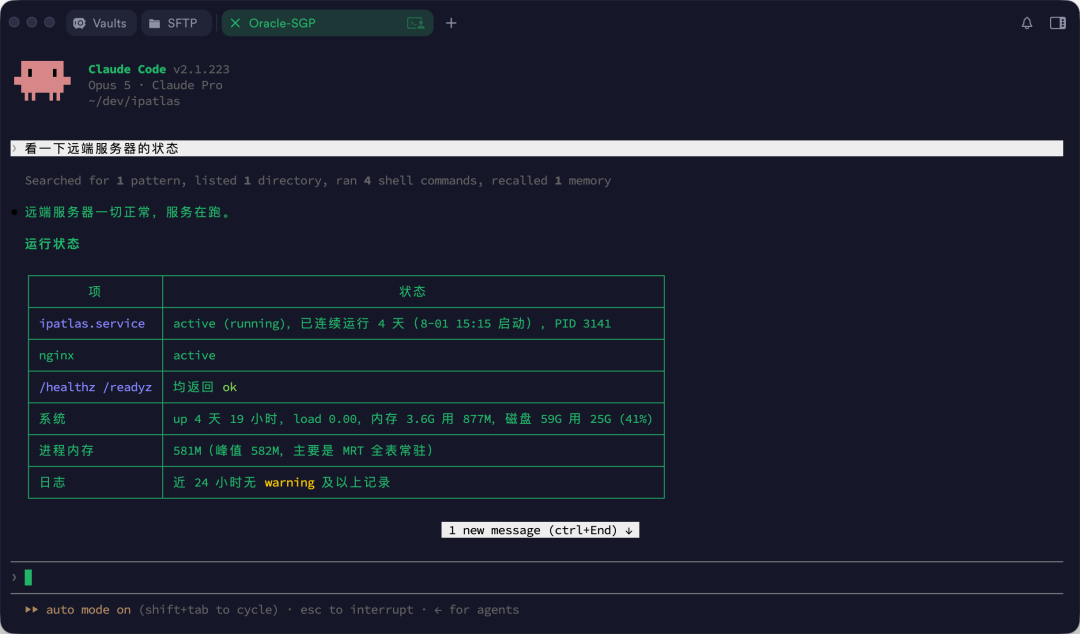1080x634 pixels.
Task: Expand the prompt '看一下远端服务器的状态'
Action: coord(537,148)
